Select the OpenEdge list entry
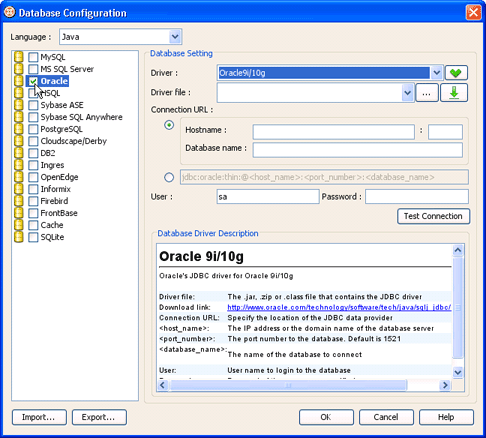Image resolution: width=486 pixels, height=438 pixels. [x=59, y=177]
